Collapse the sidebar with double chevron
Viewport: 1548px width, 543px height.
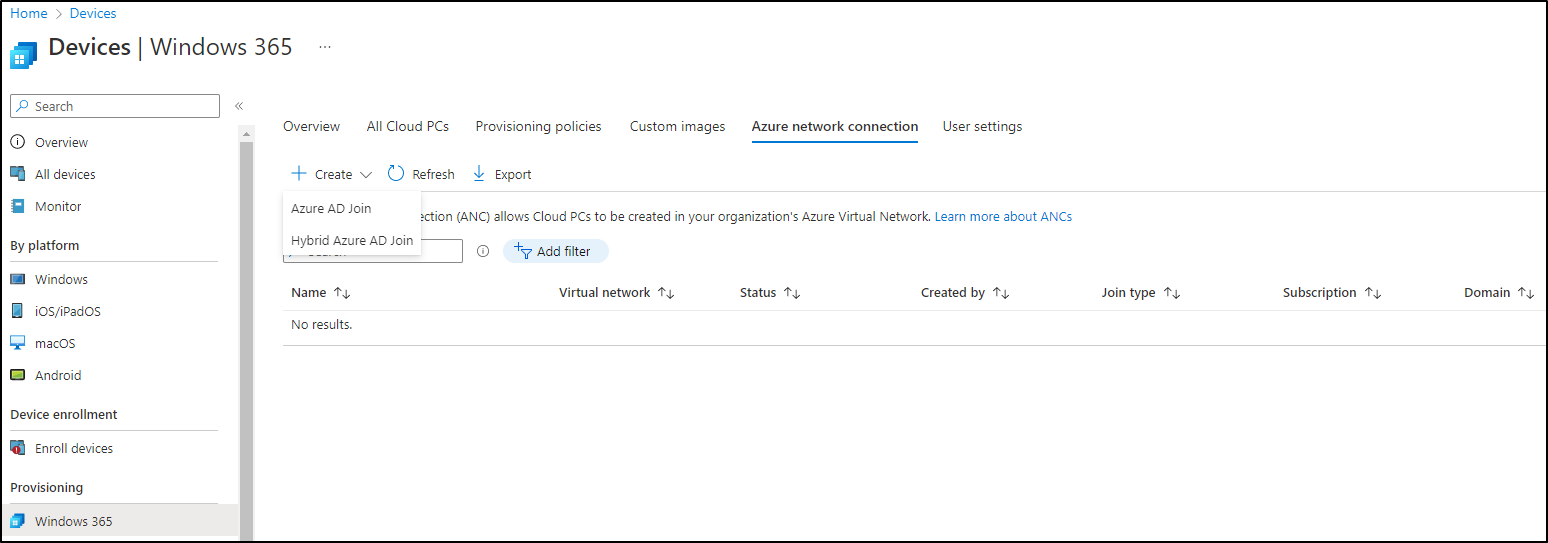(239, 106)
